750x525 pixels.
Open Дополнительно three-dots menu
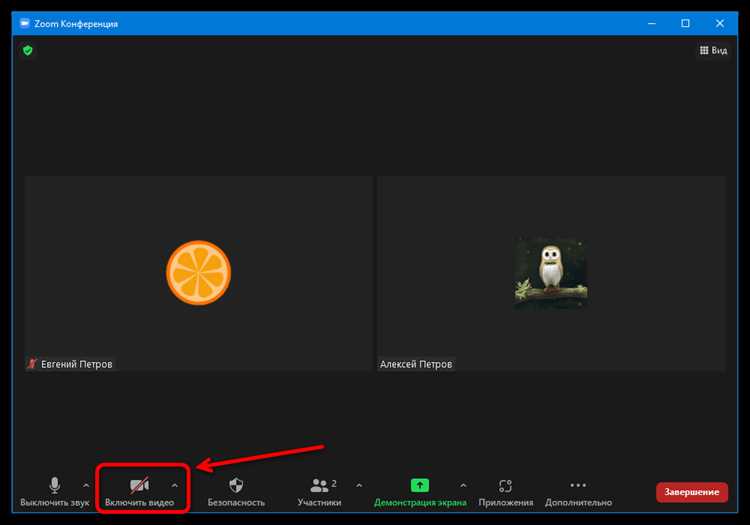tap(578, 492)
